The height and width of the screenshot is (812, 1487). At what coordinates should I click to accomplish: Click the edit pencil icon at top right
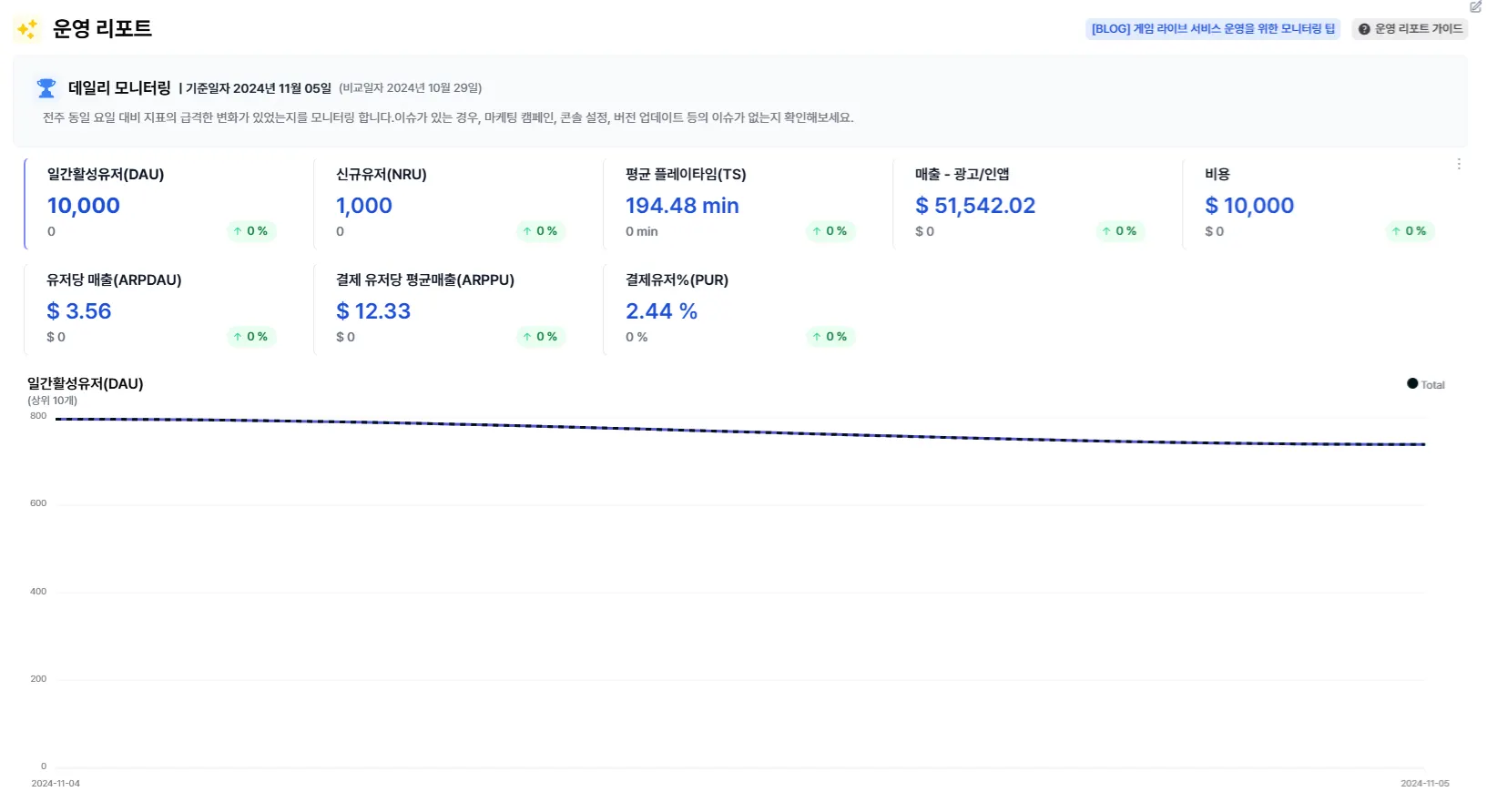pos(1475,6)
